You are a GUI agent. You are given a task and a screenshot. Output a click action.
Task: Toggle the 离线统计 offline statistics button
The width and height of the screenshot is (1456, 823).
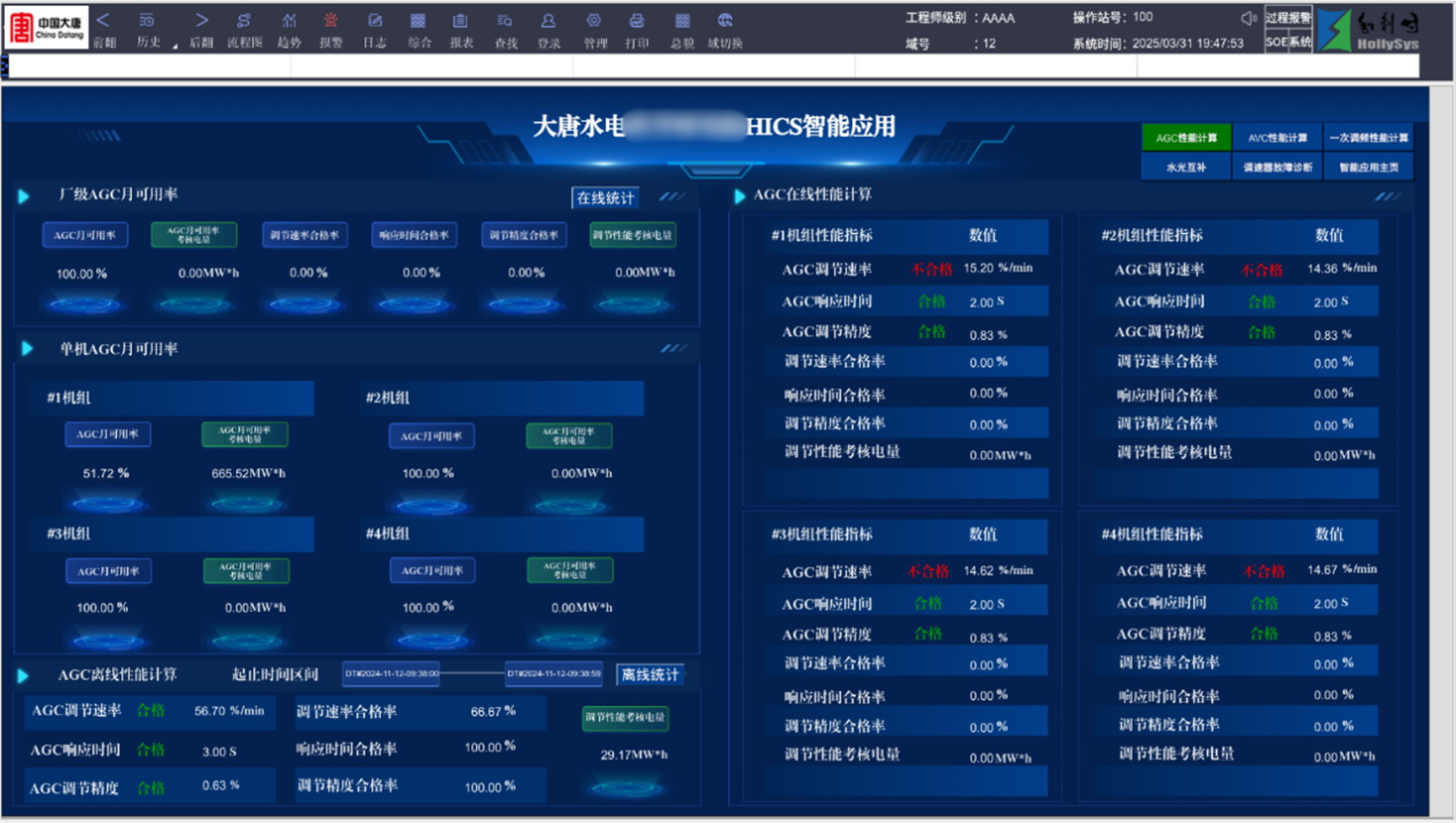point(649,675)
